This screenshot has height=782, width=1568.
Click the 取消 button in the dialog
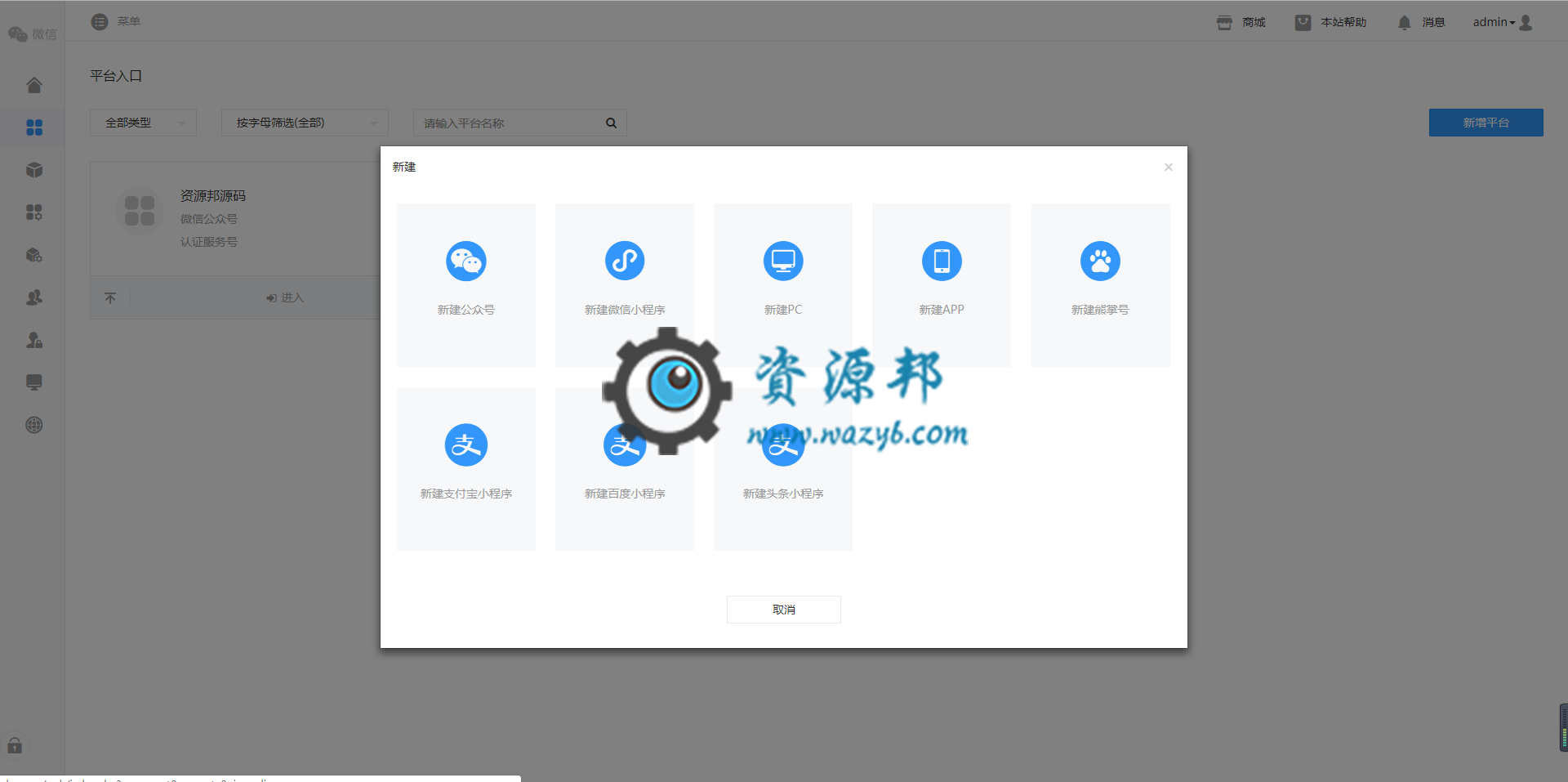coord(784,610)
